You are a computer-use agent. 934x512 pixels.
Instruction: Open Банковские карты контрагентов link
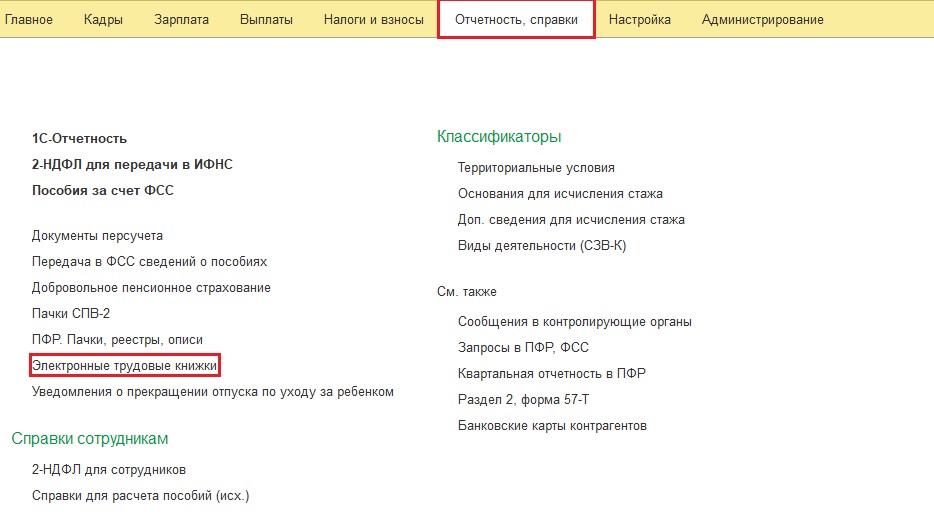552,426
